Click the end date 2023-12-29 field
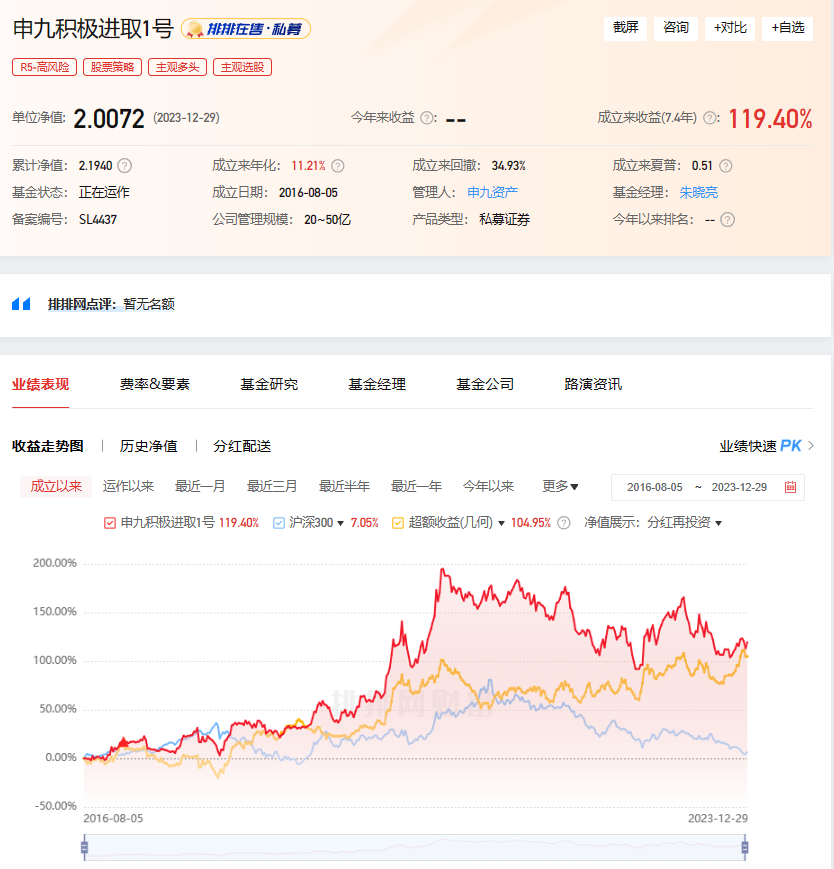This screenshot has width=834, height=869. pyautogui.click(x=739, y=487)
